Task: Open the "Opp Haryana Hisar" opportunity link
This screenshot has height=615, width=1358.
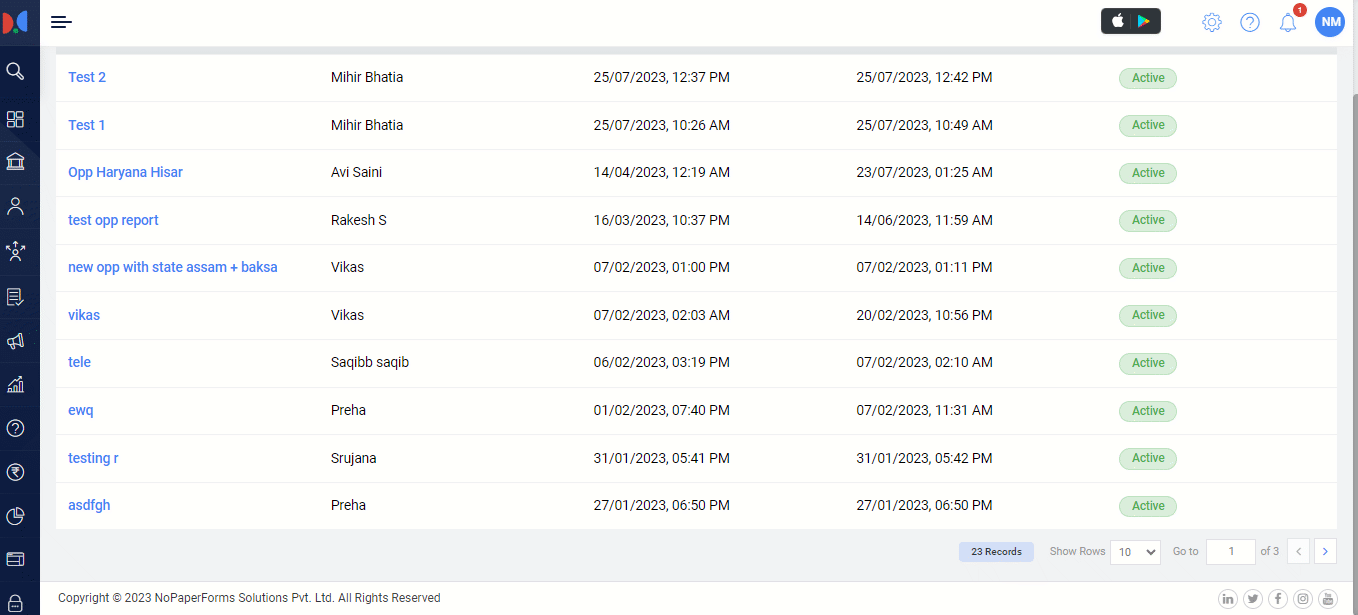Action: pyautogui.click(x=125, y=172)
